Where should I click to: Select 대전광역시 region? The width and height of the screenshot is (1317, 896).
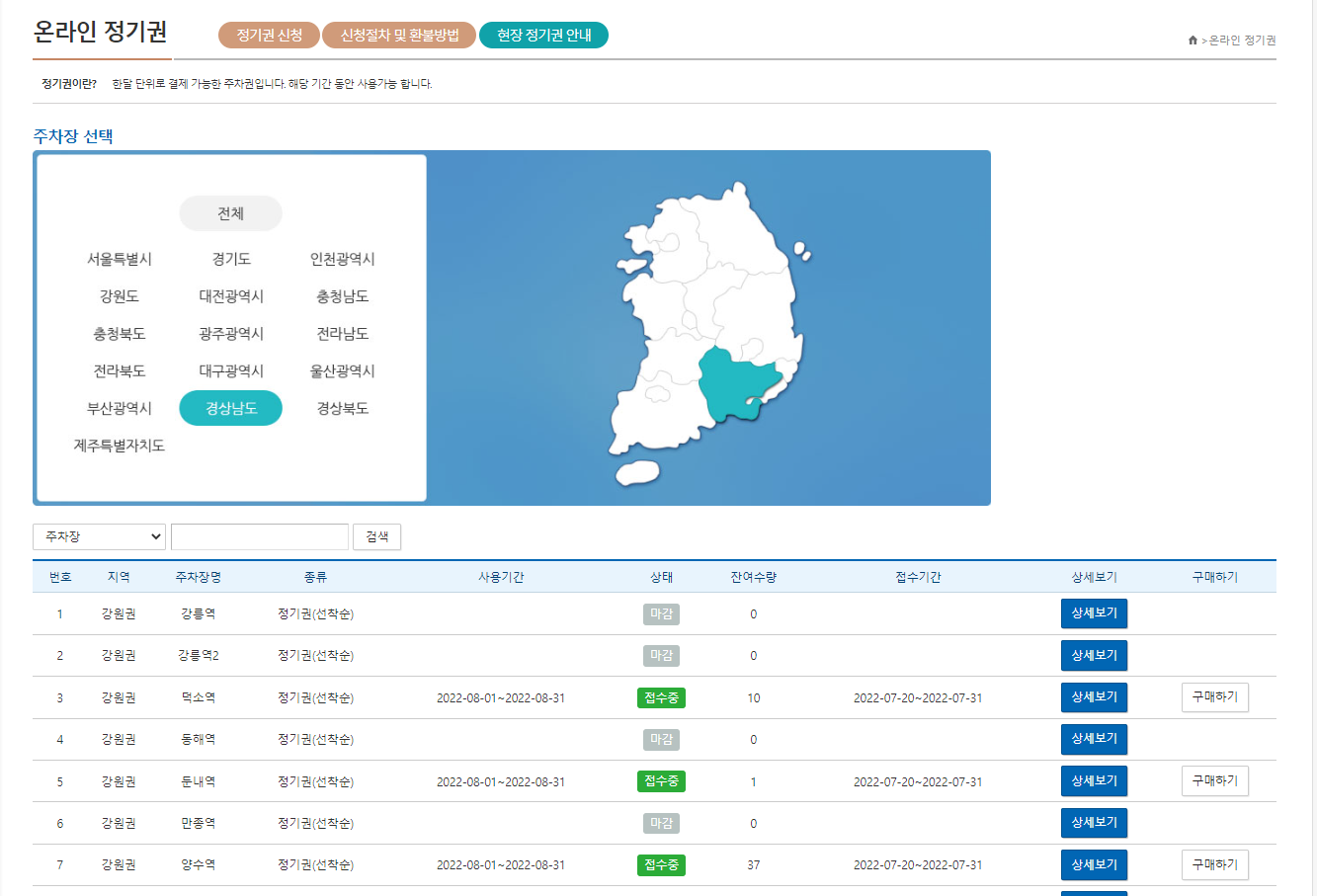coord(231,296)
